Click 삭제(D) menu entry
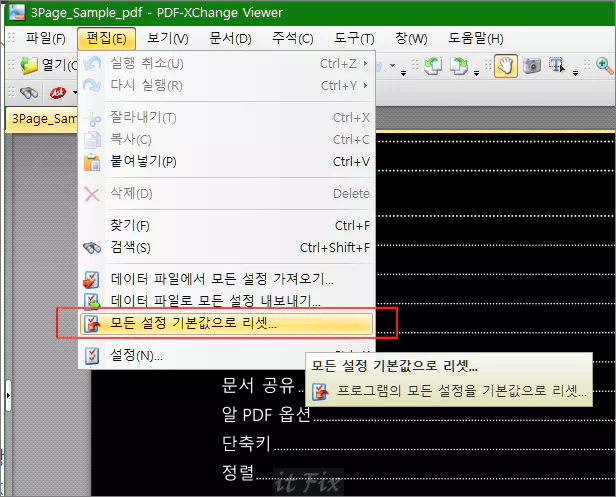The image size is (616, 497). click(227, 194)
